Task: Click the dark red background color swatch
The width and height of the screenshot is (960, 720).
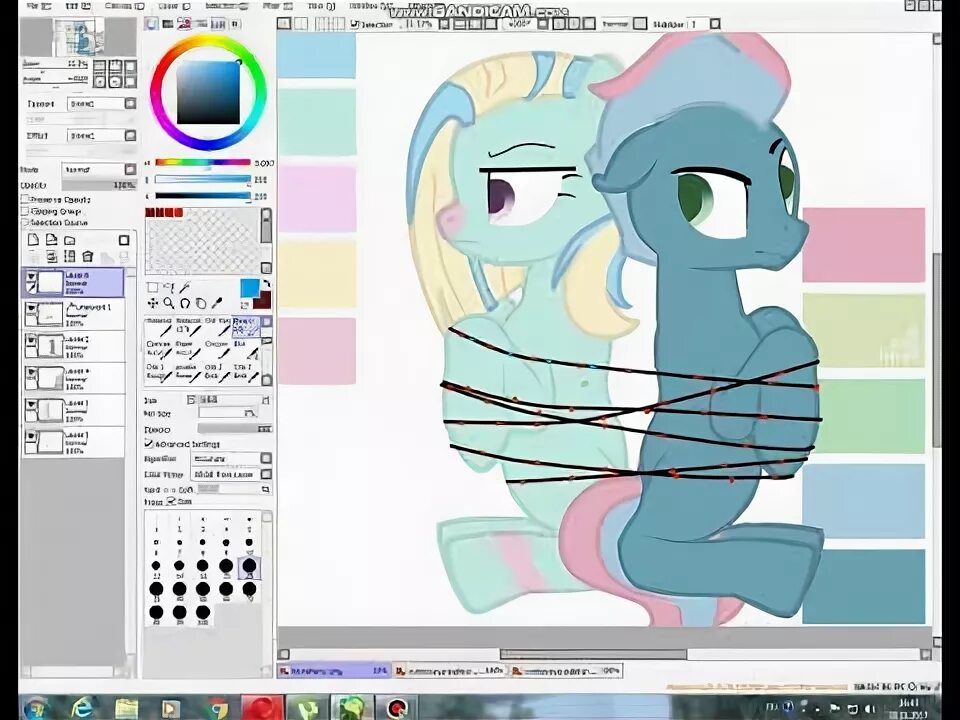Action: pyautogui.click(x=263, y=301)
